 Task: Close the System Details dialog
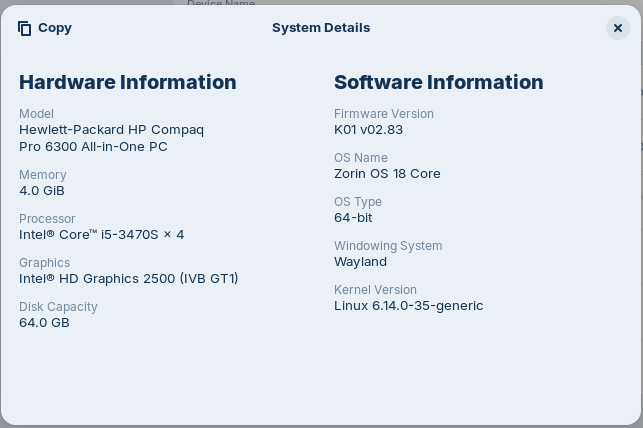pyautogui.click(x=618, y=28)
